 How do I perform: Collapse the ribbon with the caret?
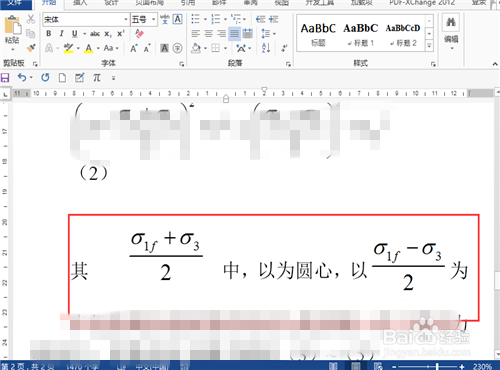[495, 64]
